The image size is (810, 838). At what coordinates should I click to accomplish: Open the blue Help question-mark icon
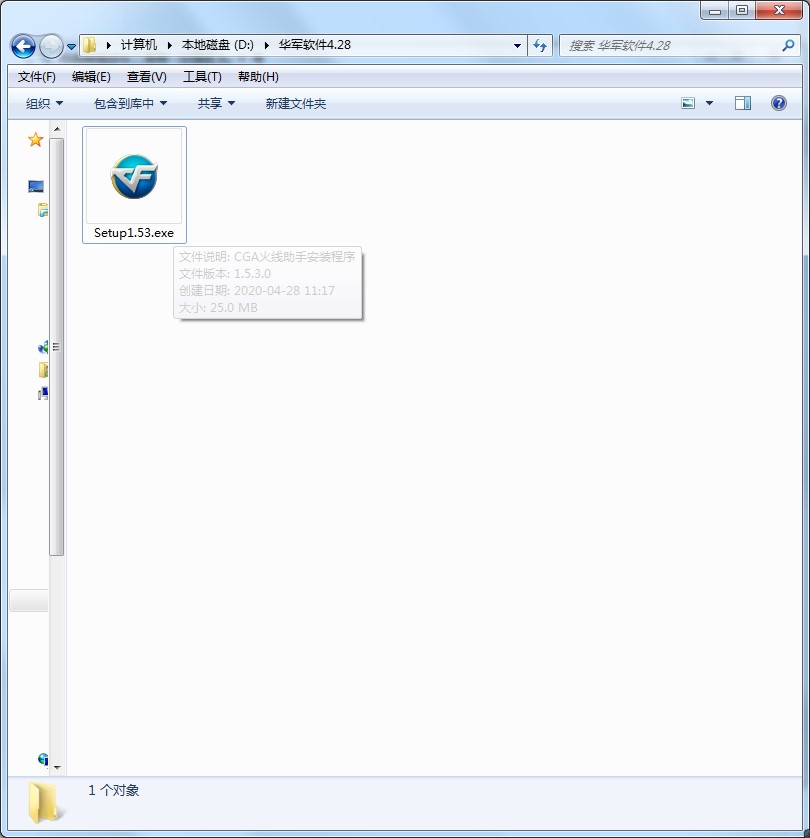(x=778, y=103)
